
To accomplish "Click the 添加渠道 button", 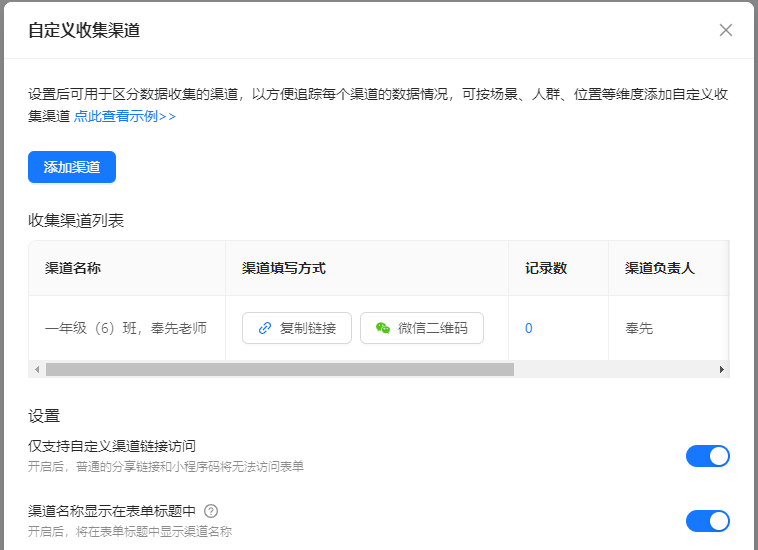I will (72, 167).
